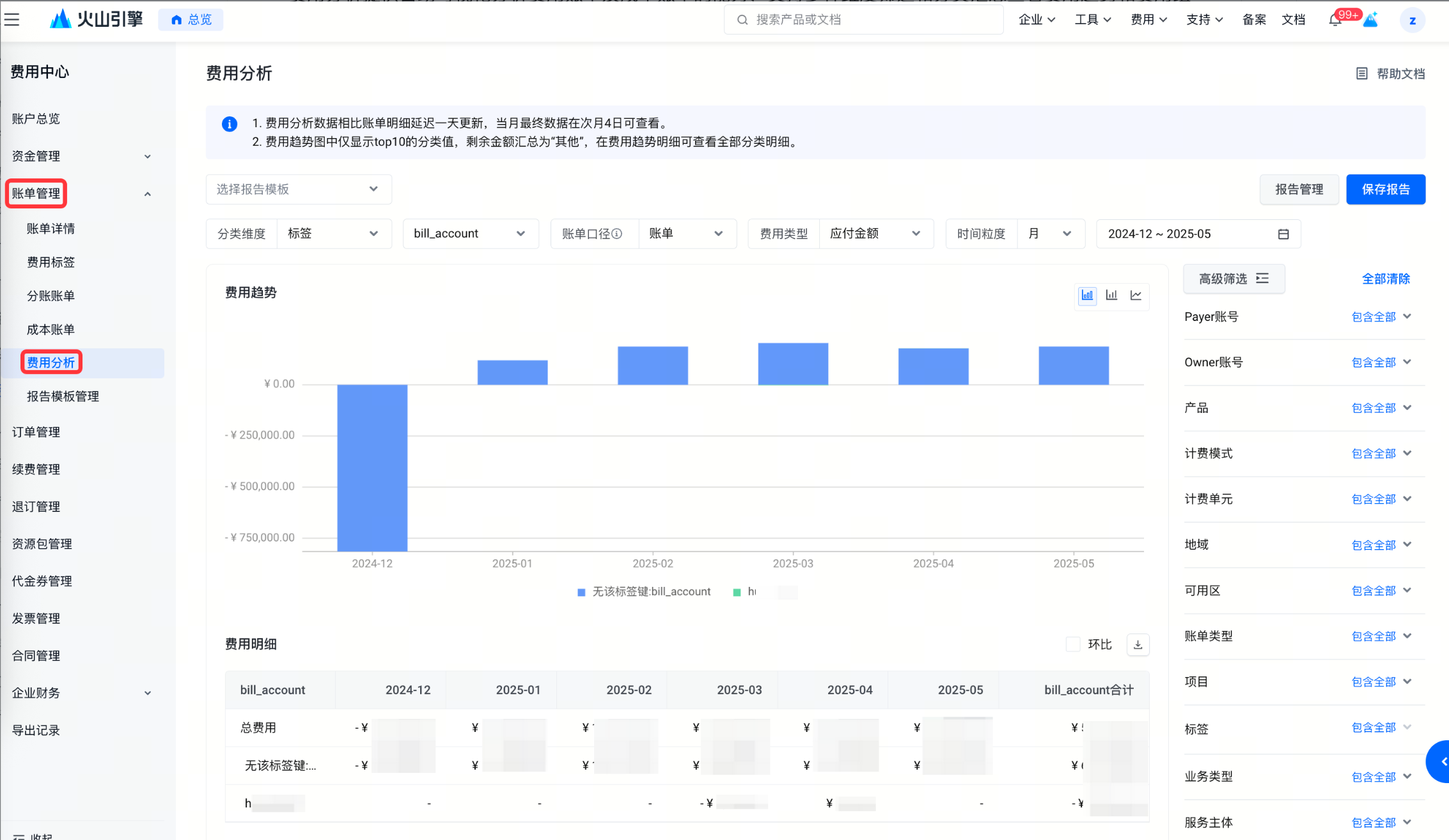Open 发票管理 in sidebar
1449x840 pixels.
coord(36,618)
